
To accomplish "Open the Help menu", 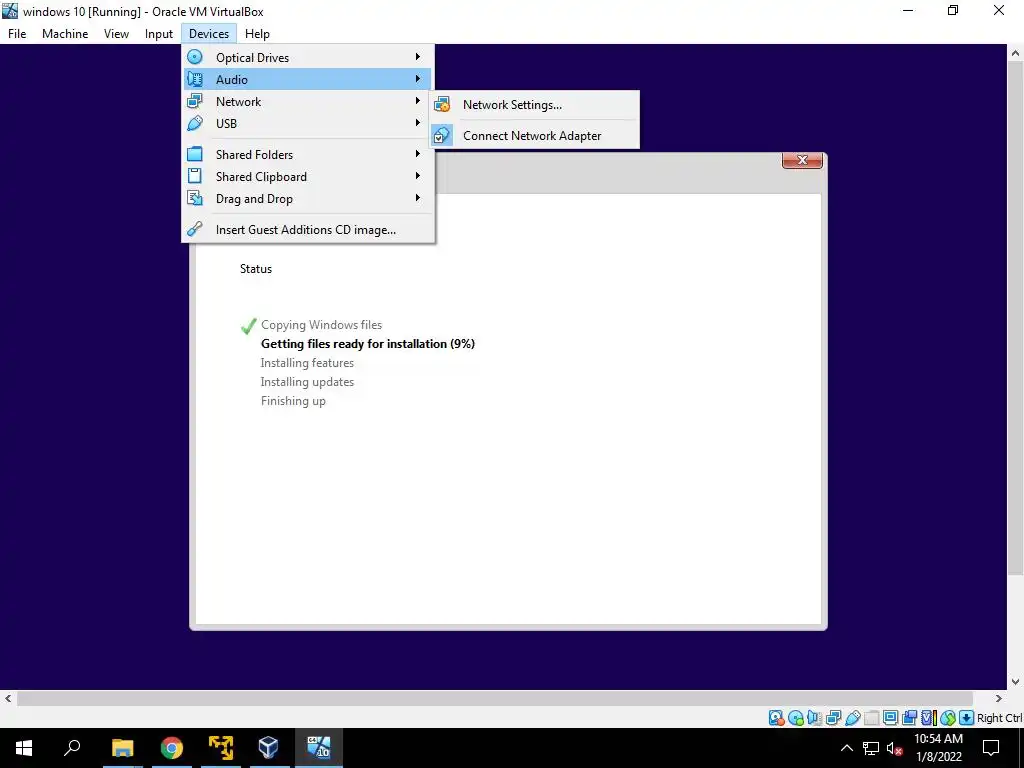I will pyautogui.click(x=257, y=34).
